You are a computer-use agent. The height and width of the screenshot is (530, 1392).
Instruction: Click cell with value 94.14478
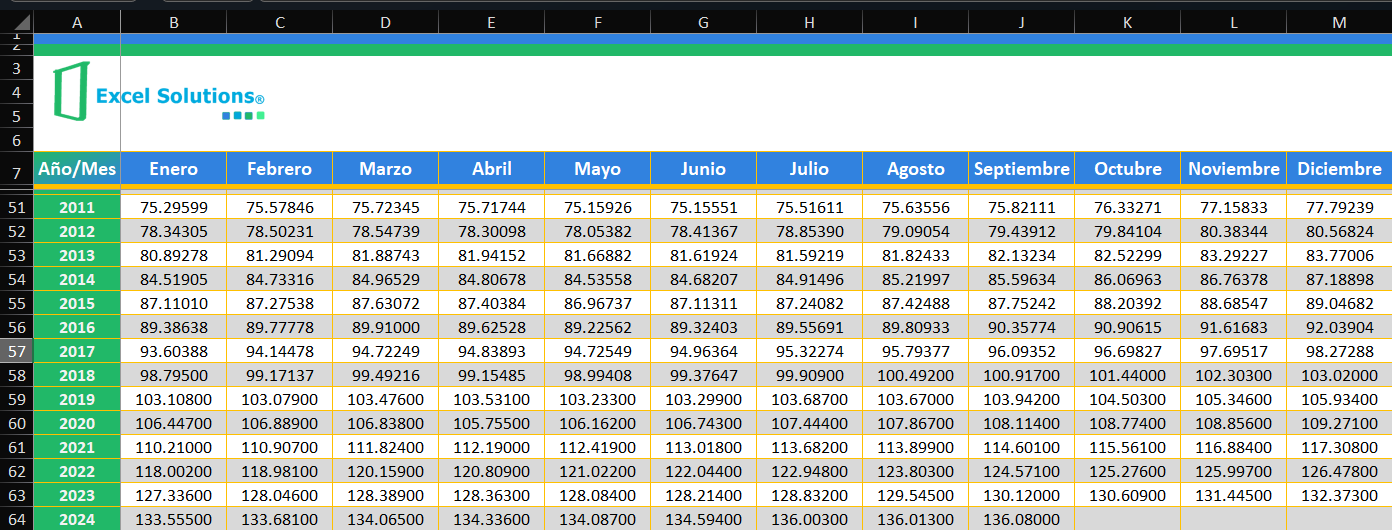click(x=280, y=351)
